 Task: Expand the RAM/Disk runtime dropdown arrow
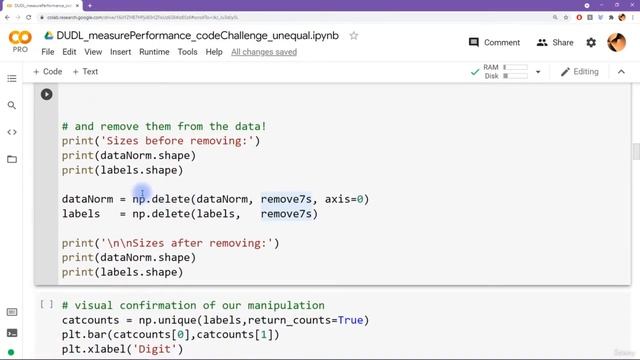(538, 72)
